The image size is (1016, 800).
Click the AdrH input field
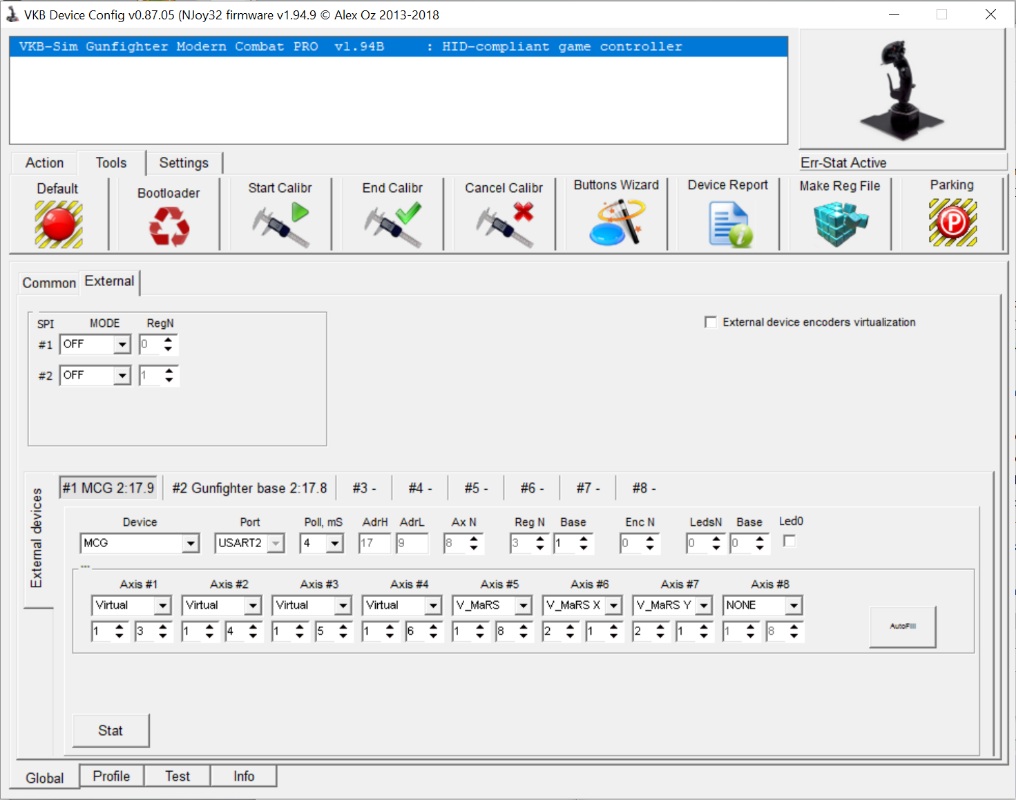(375, 543)
